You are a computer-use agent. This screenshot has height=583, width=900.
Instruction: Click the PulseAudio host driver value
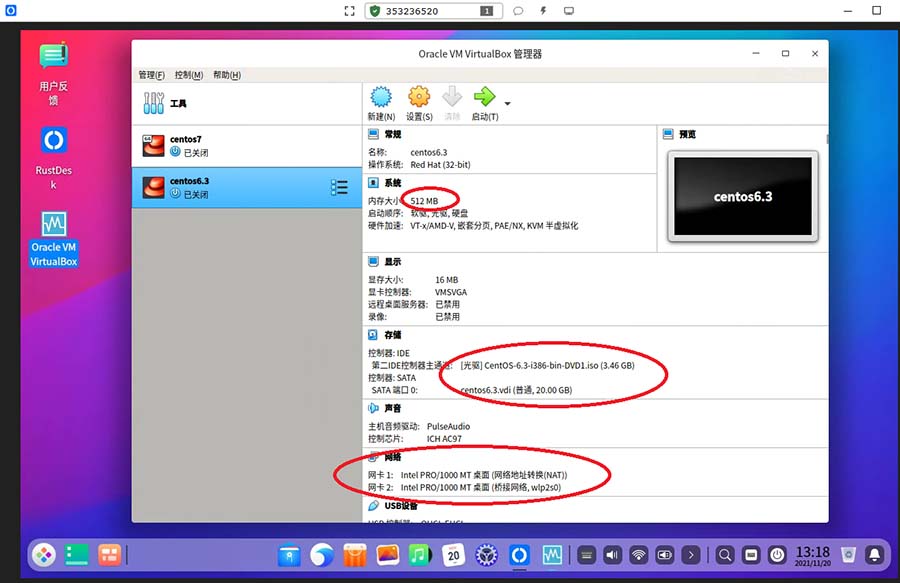click(448, 426)
